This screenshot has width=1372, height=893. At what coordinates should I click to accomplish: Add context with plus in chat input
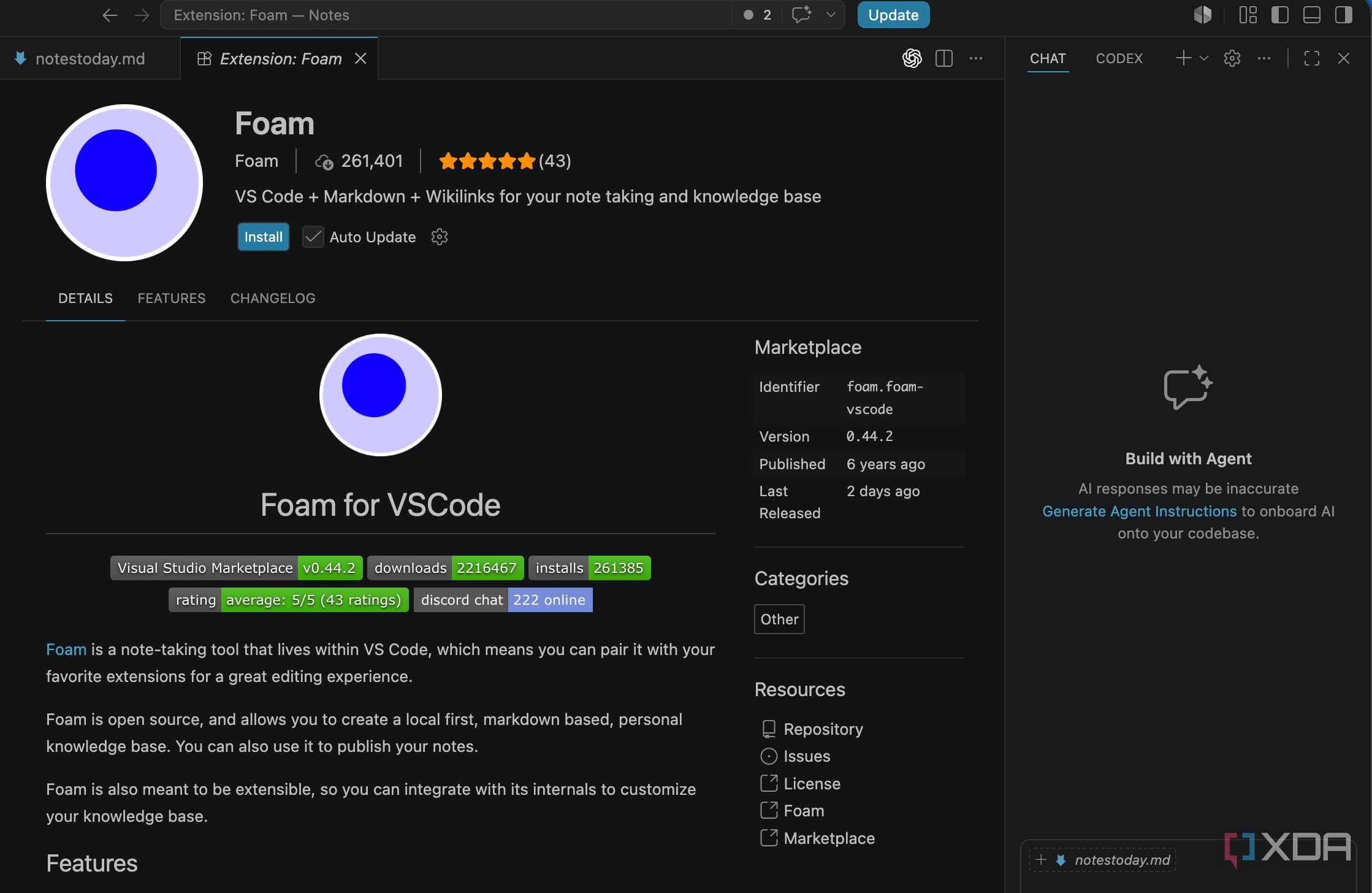click(1041, 860)
